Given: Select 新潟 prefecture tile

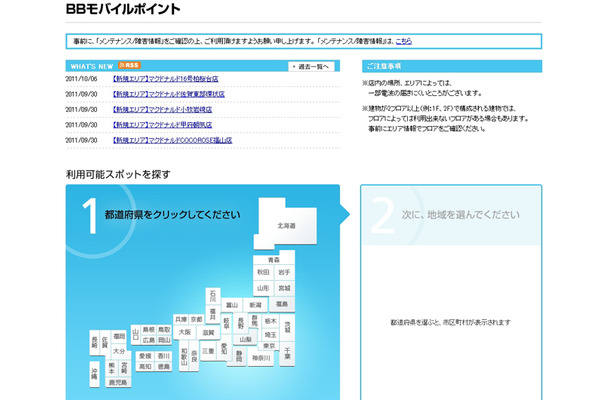Looking at the screenshot, I should coord(256,305).
